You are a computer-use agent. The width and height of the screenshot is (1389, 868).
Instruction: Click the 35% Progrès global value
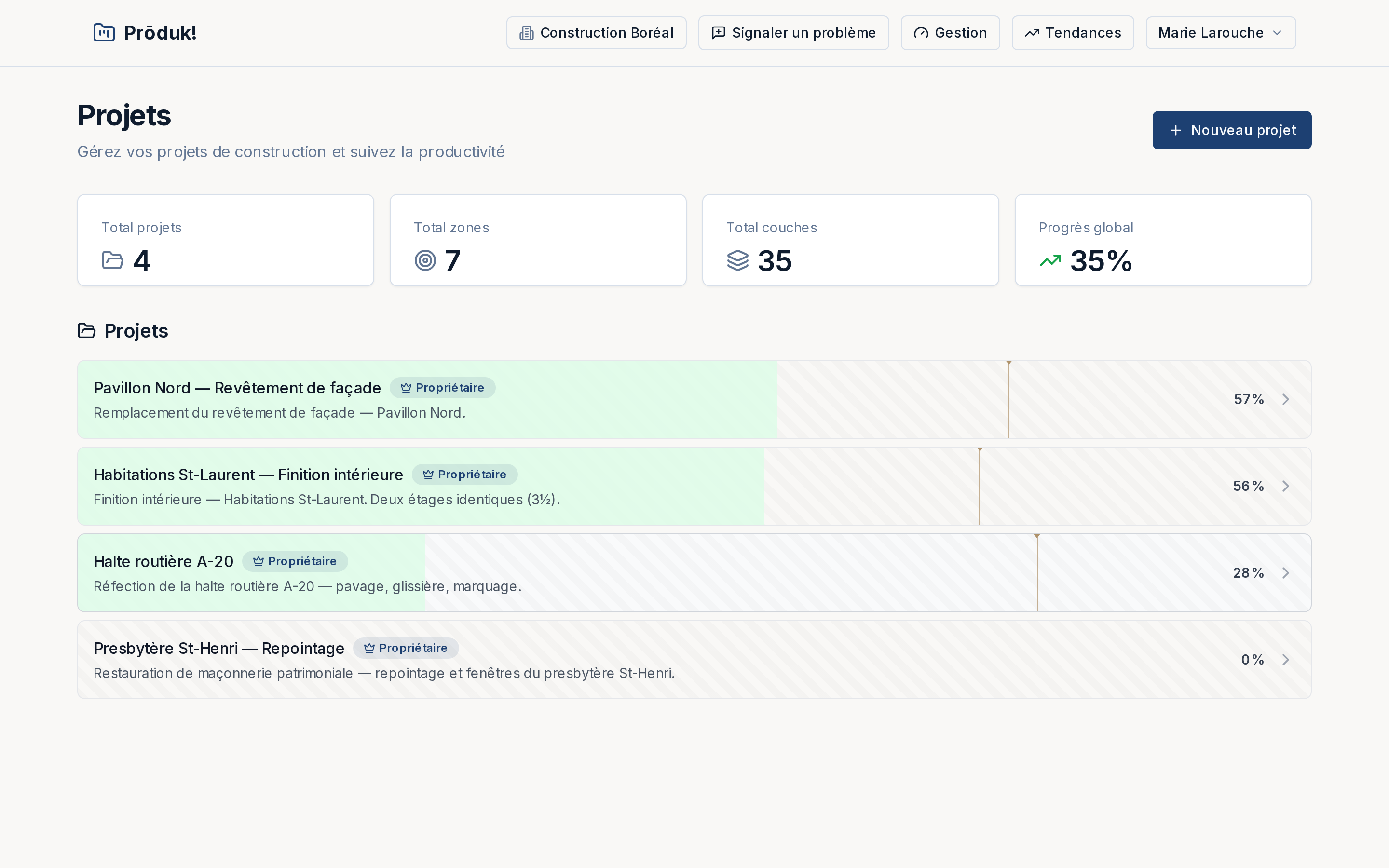click(1101, 260)
